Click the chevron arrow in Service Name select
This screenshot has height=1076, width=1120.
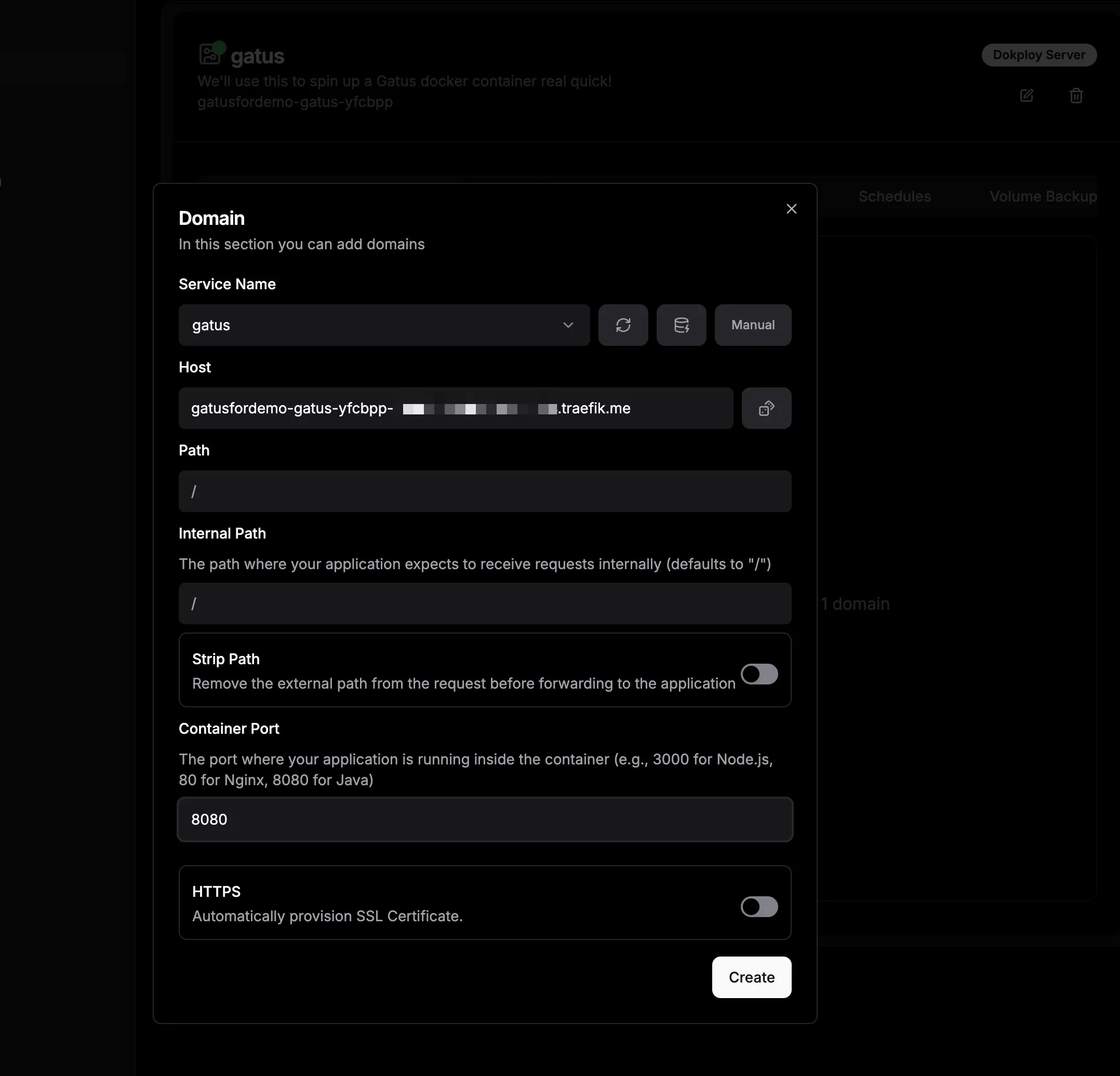coord(567,325)
